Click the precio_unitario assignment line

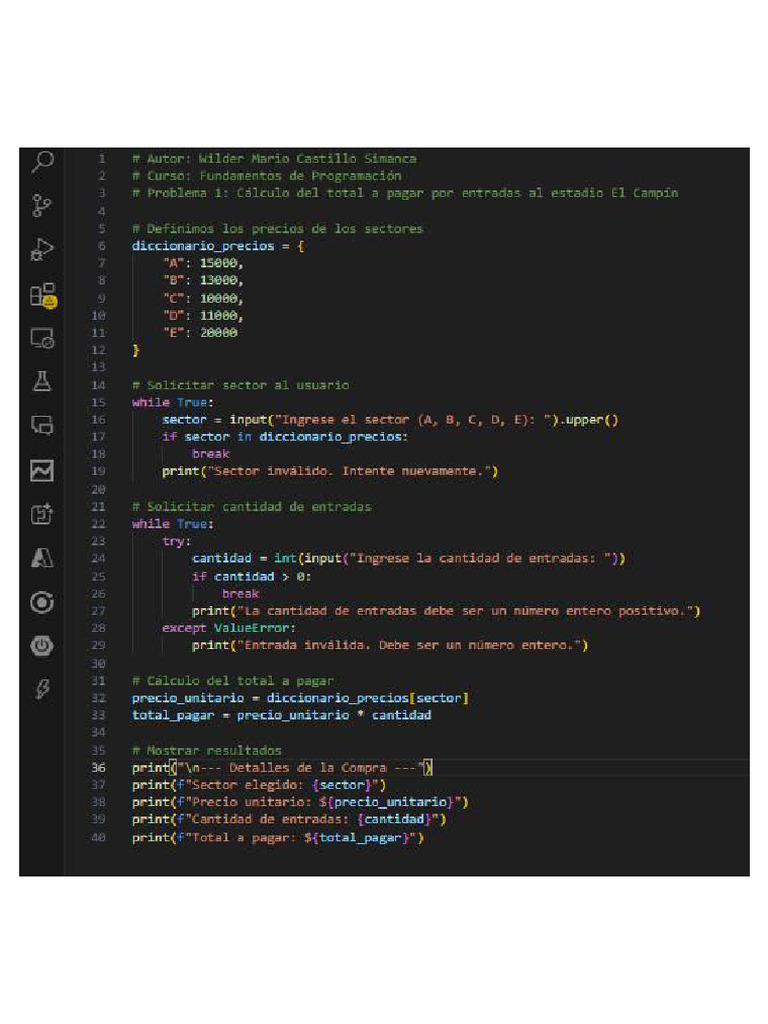click(300, 697)
